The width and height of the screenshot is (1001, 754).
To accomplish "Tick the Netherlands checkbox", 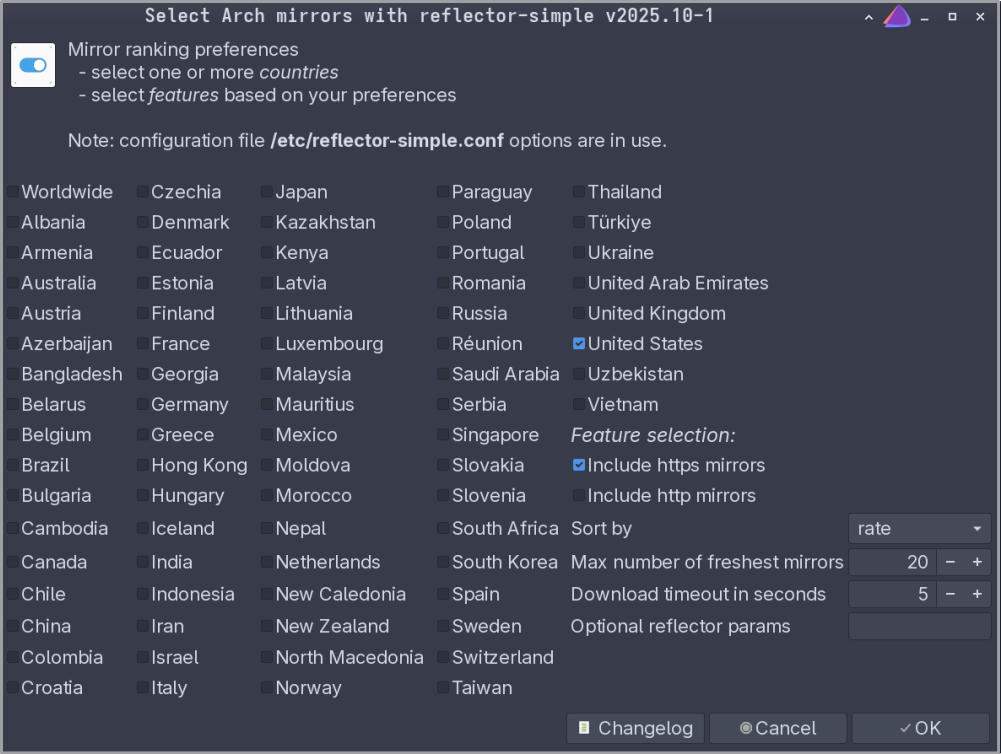I will pyautogui.click(x=267, y=562).
